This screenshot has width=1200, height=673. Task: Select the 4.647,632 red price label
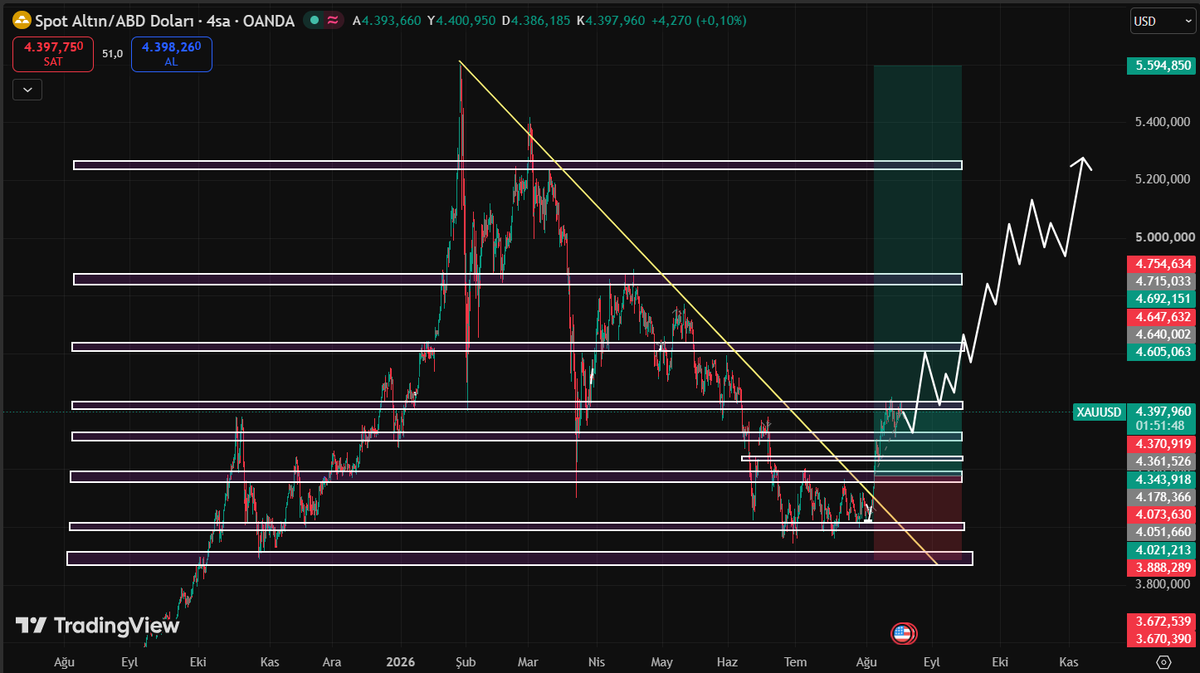(1161, 317)
